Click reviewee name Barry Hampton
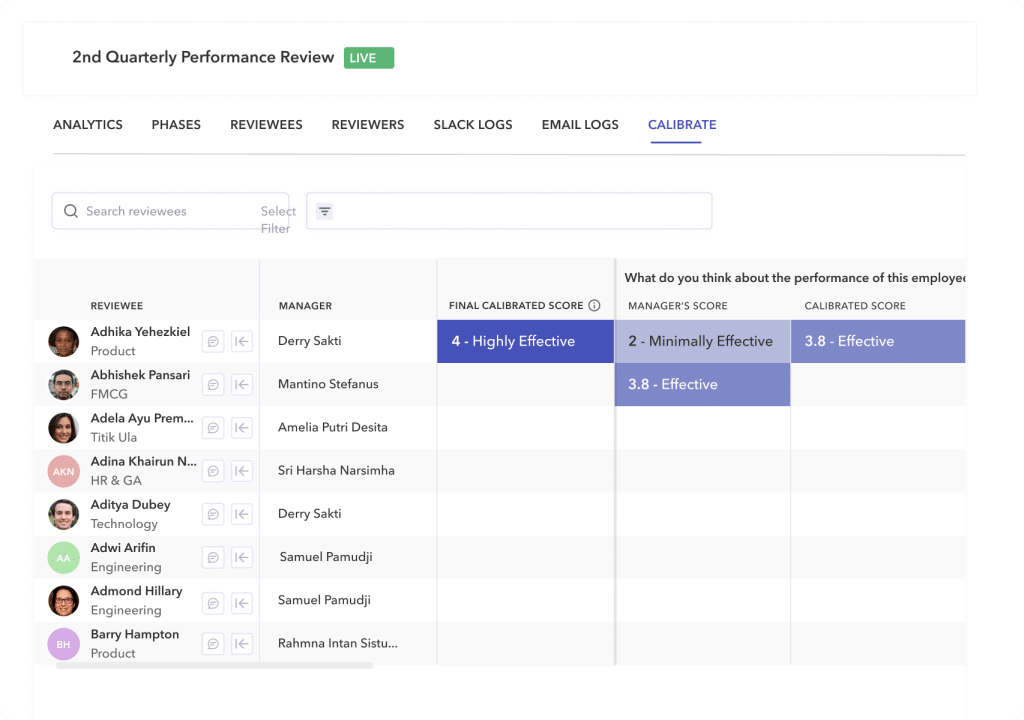This screenshot has width=1024, height=720. 135,634
